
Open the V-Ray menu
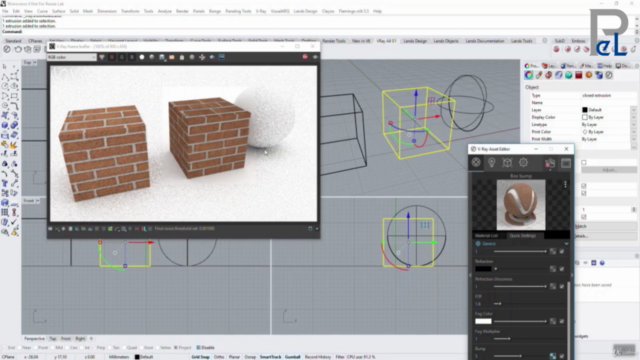pyautogui.click(x=261, y=11)
